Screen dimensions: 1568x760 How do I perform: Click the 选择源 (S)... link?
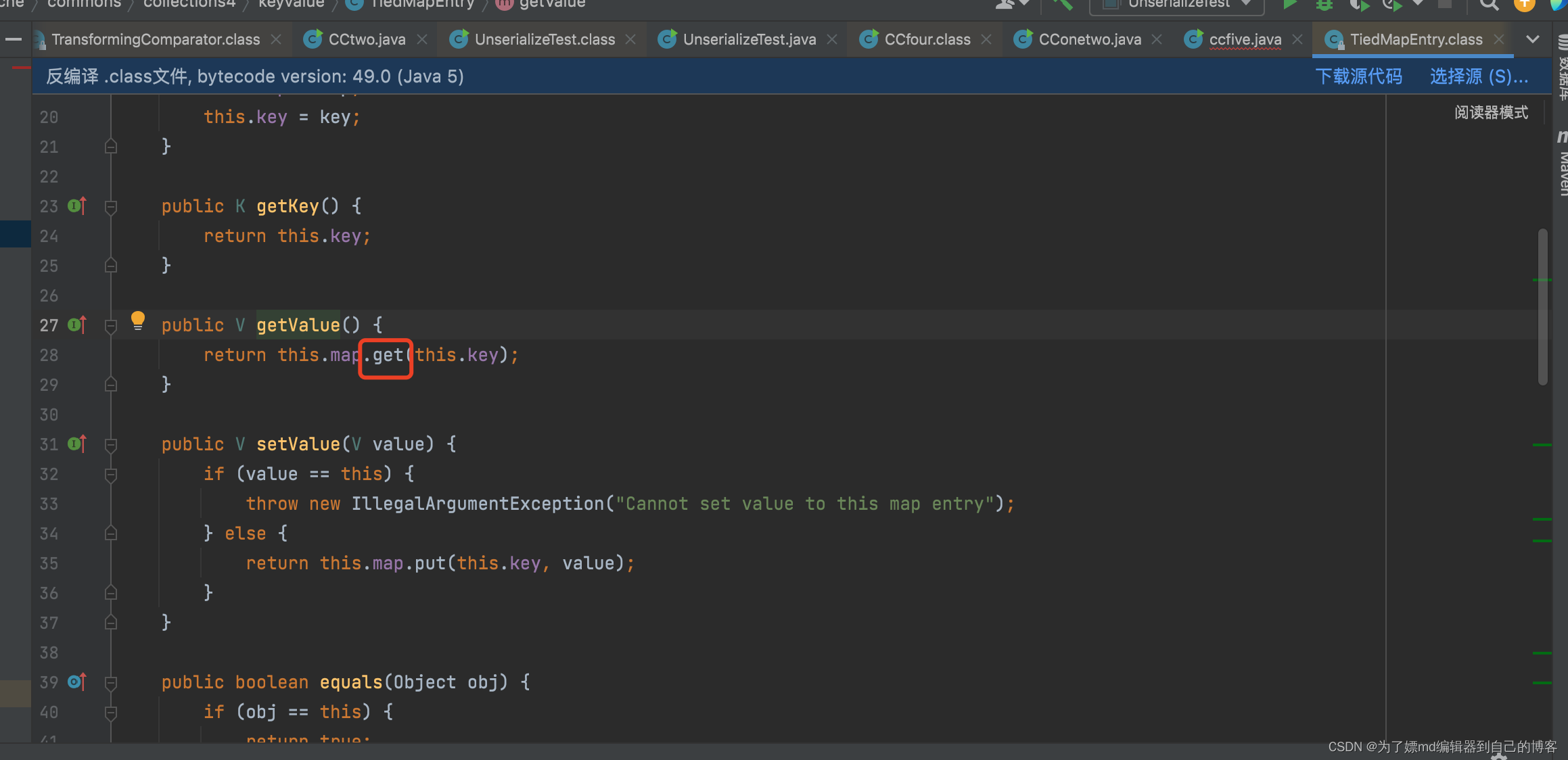pos(1479,76)
